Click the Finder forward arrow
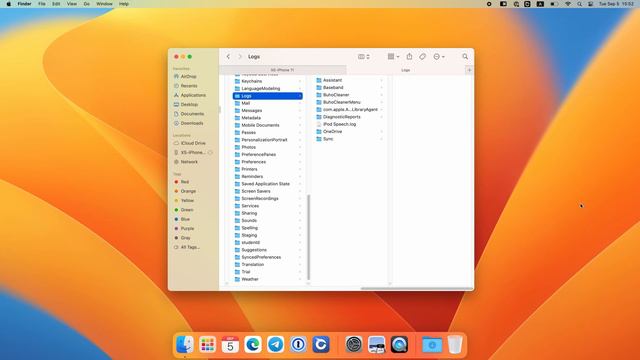Image resolution: width=640 pixels, height=360 pixels. click(x=240, y=57)
